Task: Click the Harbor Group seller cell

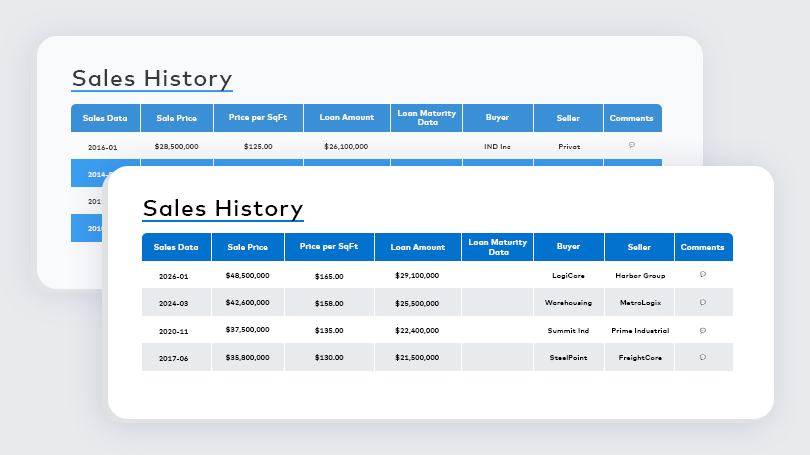Action: click(x=640, y=275)
